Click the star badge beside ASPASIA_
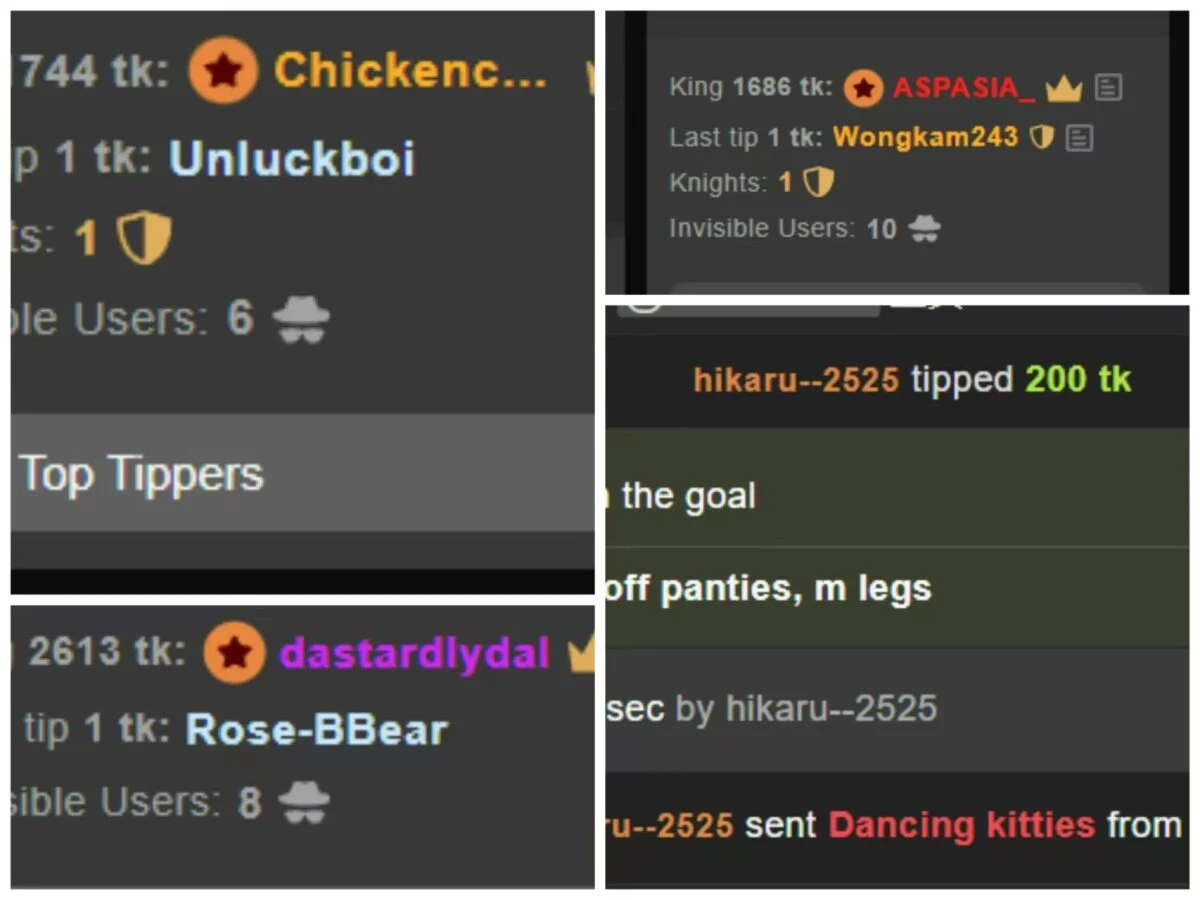The image size is (1200, 900). tap(863, 88)
